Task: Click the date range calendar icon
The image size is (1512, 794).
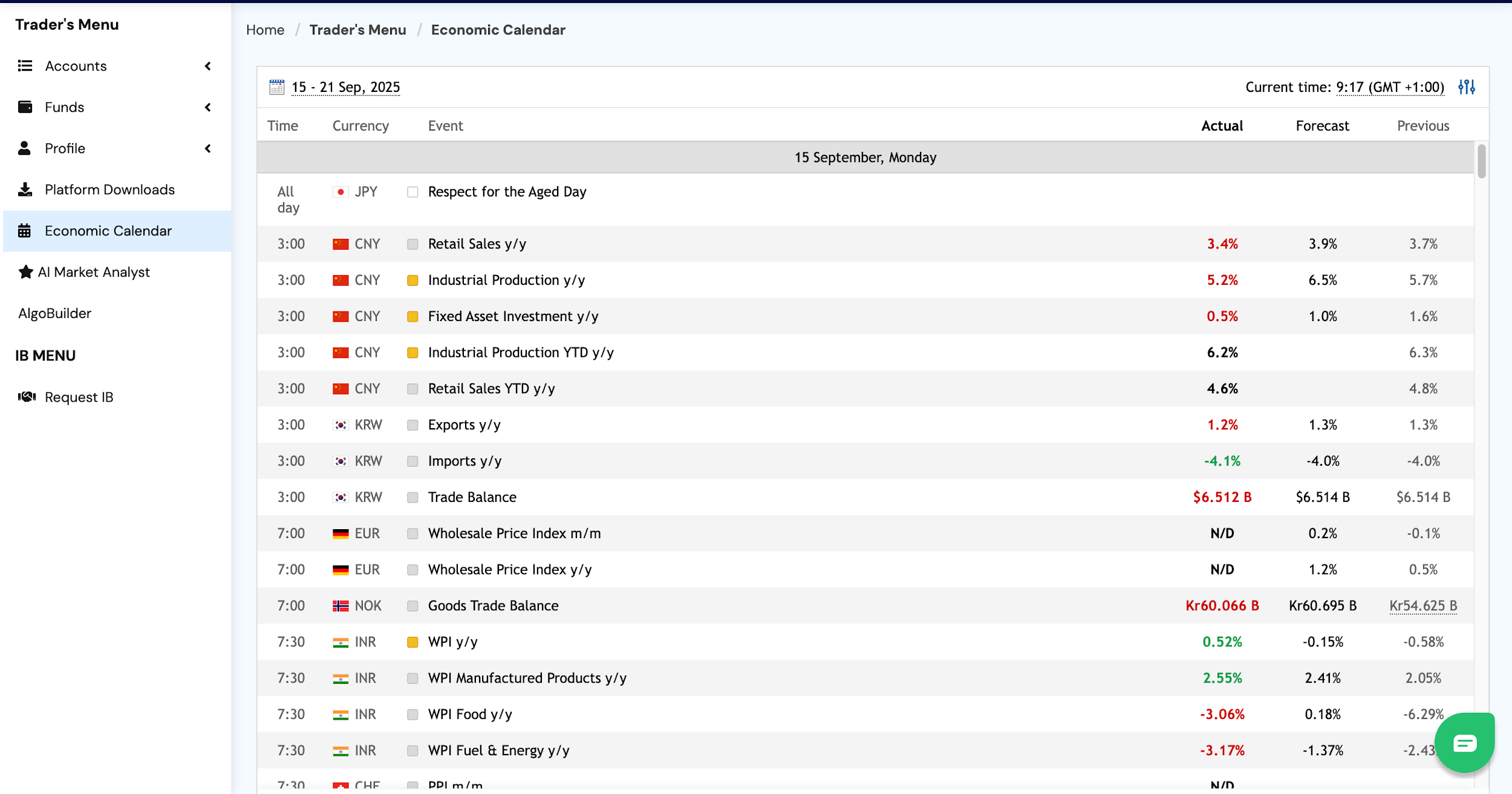Action: tap(276, 87)
